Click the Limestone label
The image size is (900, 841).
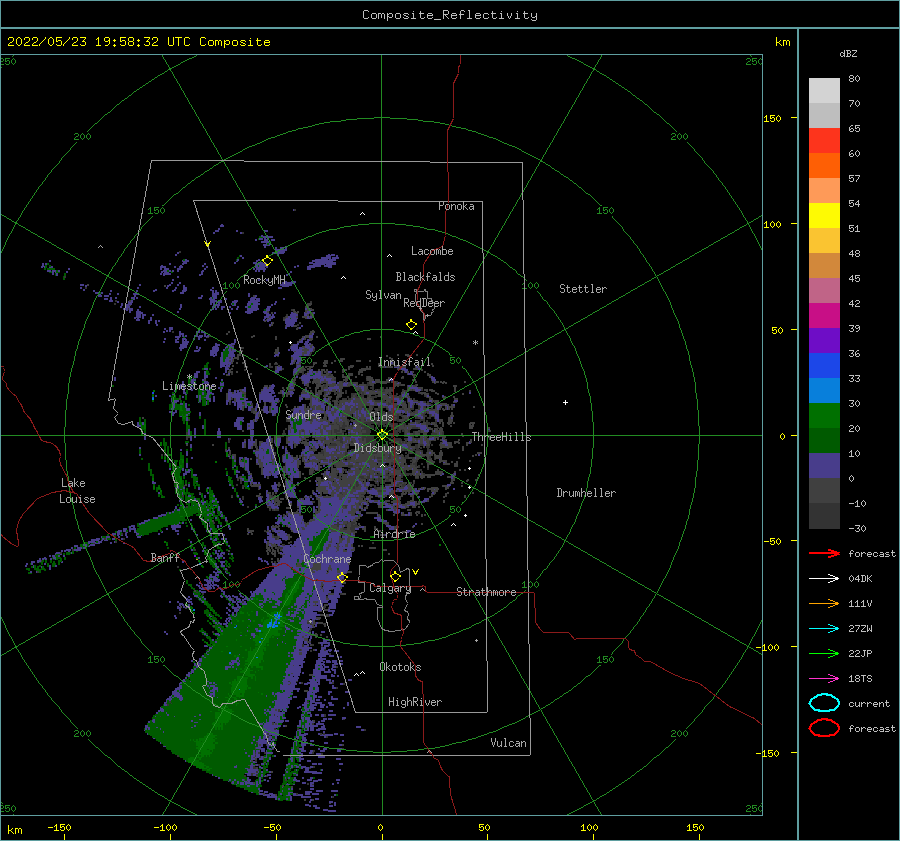click(x=189, y=386)
